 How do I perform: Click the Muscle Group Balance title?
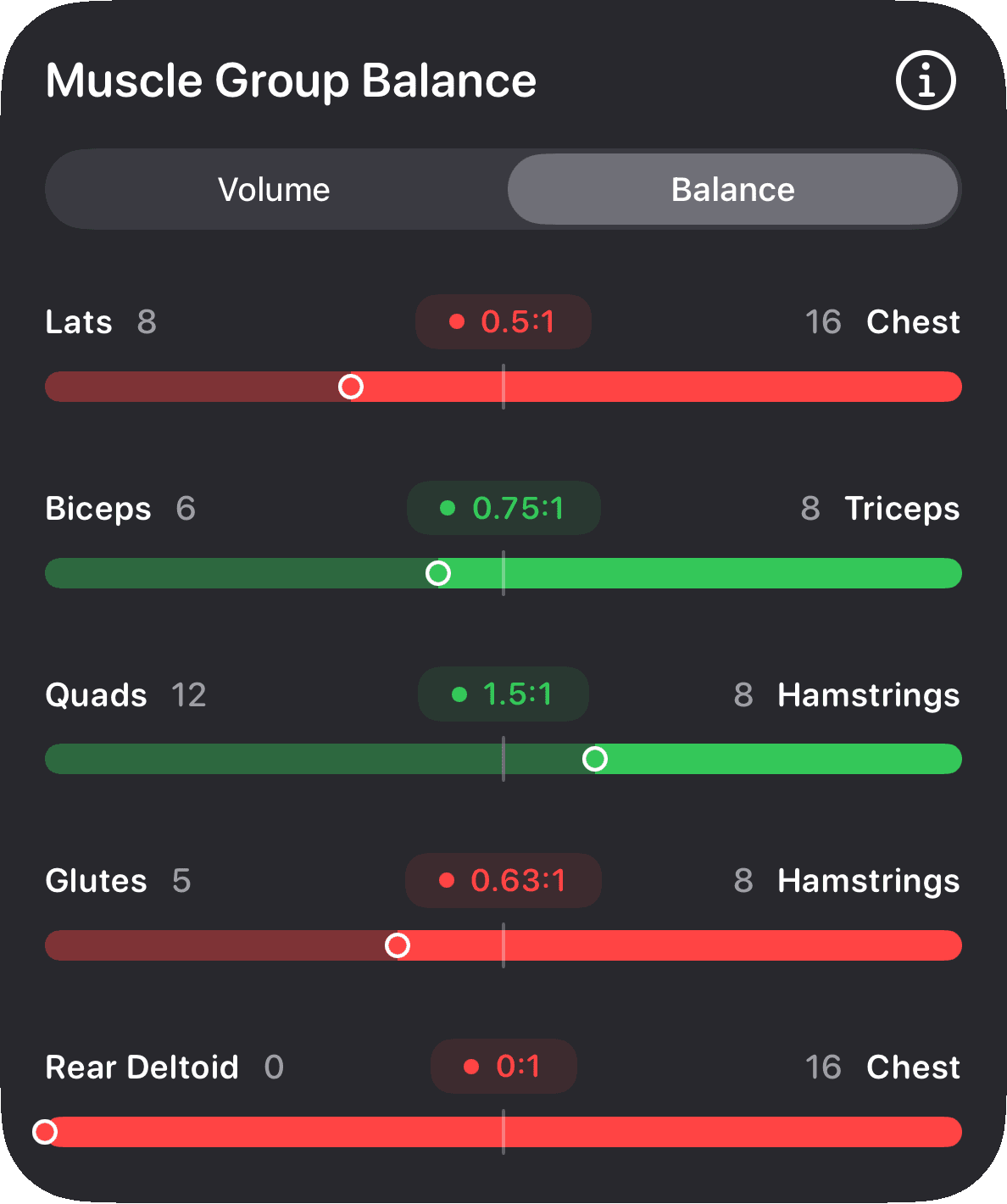coord(291,81)
